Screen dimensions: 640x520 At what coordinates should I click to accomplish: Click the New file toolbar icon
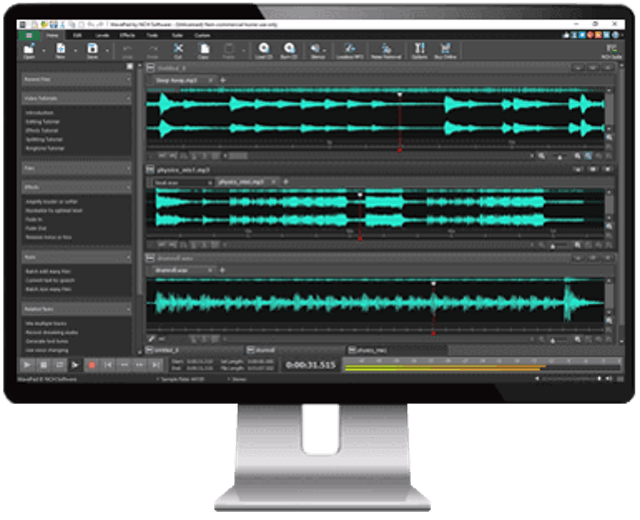[x=60, y=51]
